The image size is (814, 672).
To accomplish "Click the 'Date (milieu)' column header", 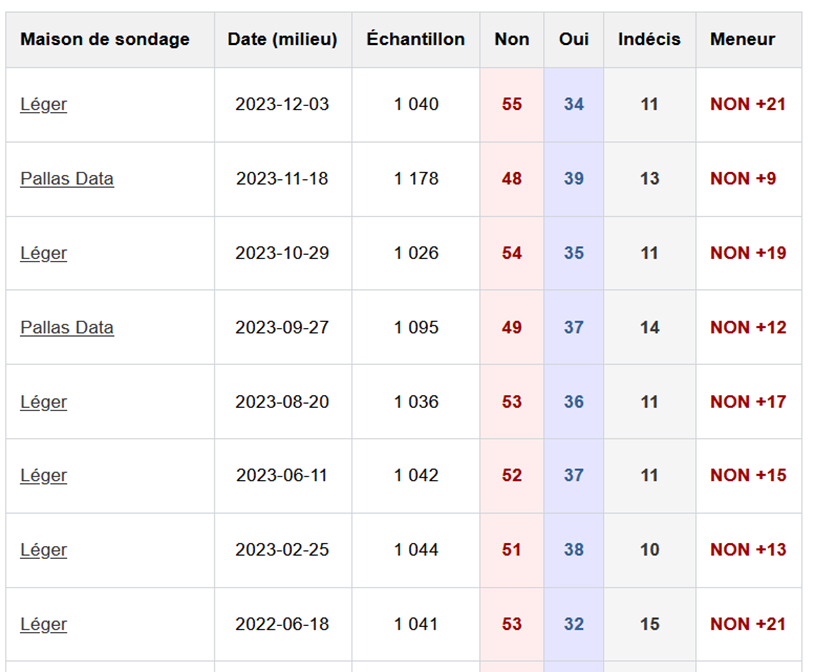I will [x=283, y=40].
